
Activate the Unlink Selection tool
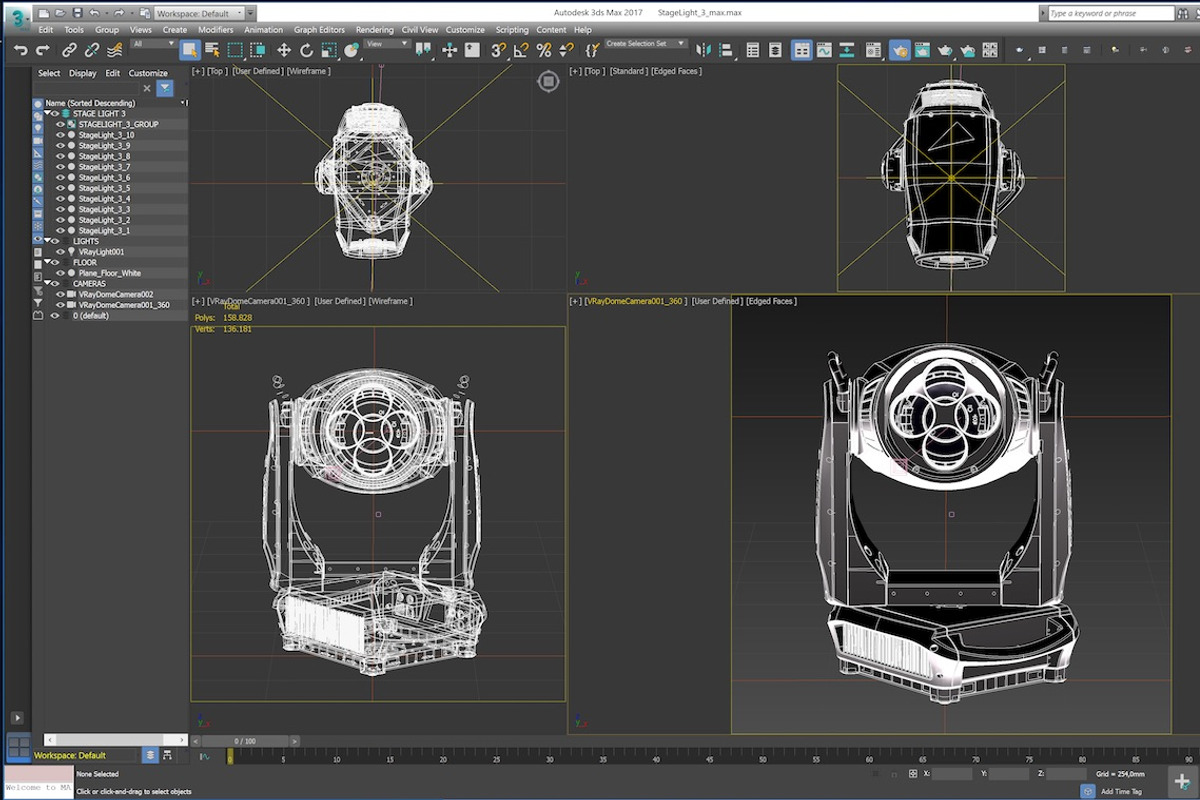pos(92,50)
